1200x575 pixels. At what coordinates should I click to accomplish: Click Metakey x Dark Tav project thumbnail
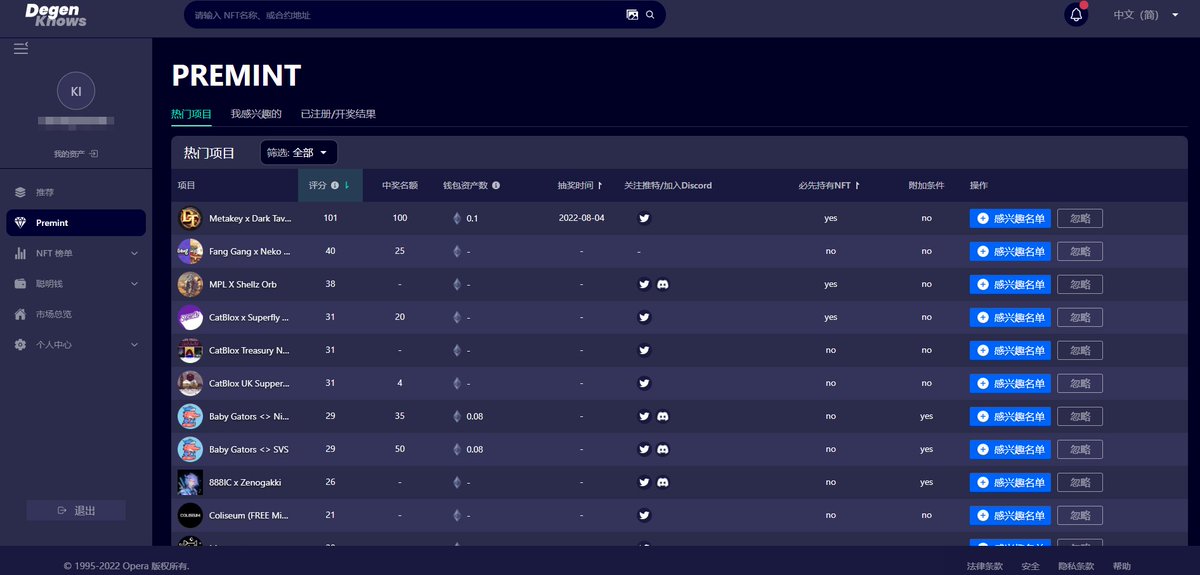190,218
